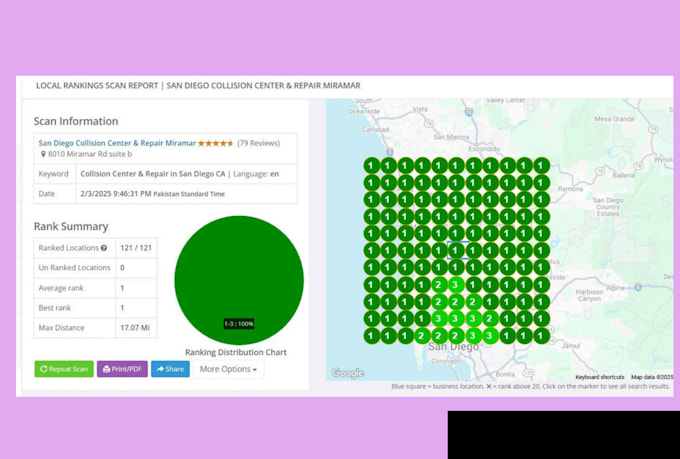Screen dimensions: 680x459
Task: Click the Un Ranked Locations row label
Action: pos(74,268)
